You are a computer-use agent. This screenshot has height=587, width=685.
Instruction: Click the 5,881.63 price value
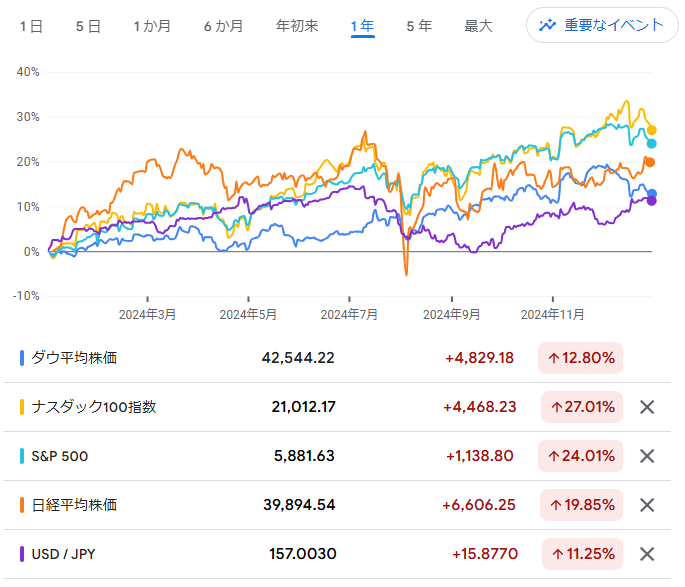point(304,456)
